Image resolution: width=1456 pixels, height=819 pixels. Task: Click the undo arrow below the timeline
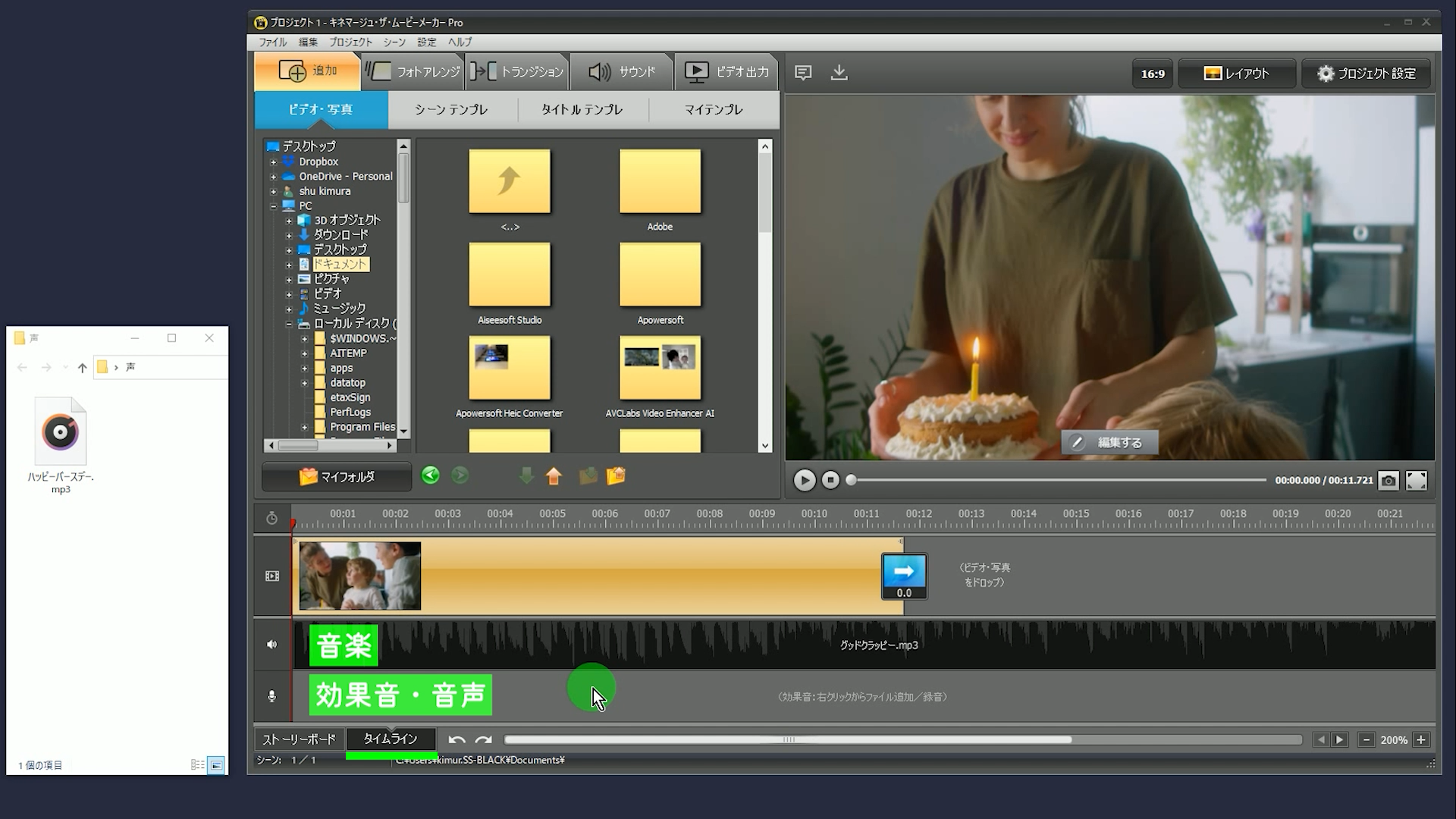(457, 739)
